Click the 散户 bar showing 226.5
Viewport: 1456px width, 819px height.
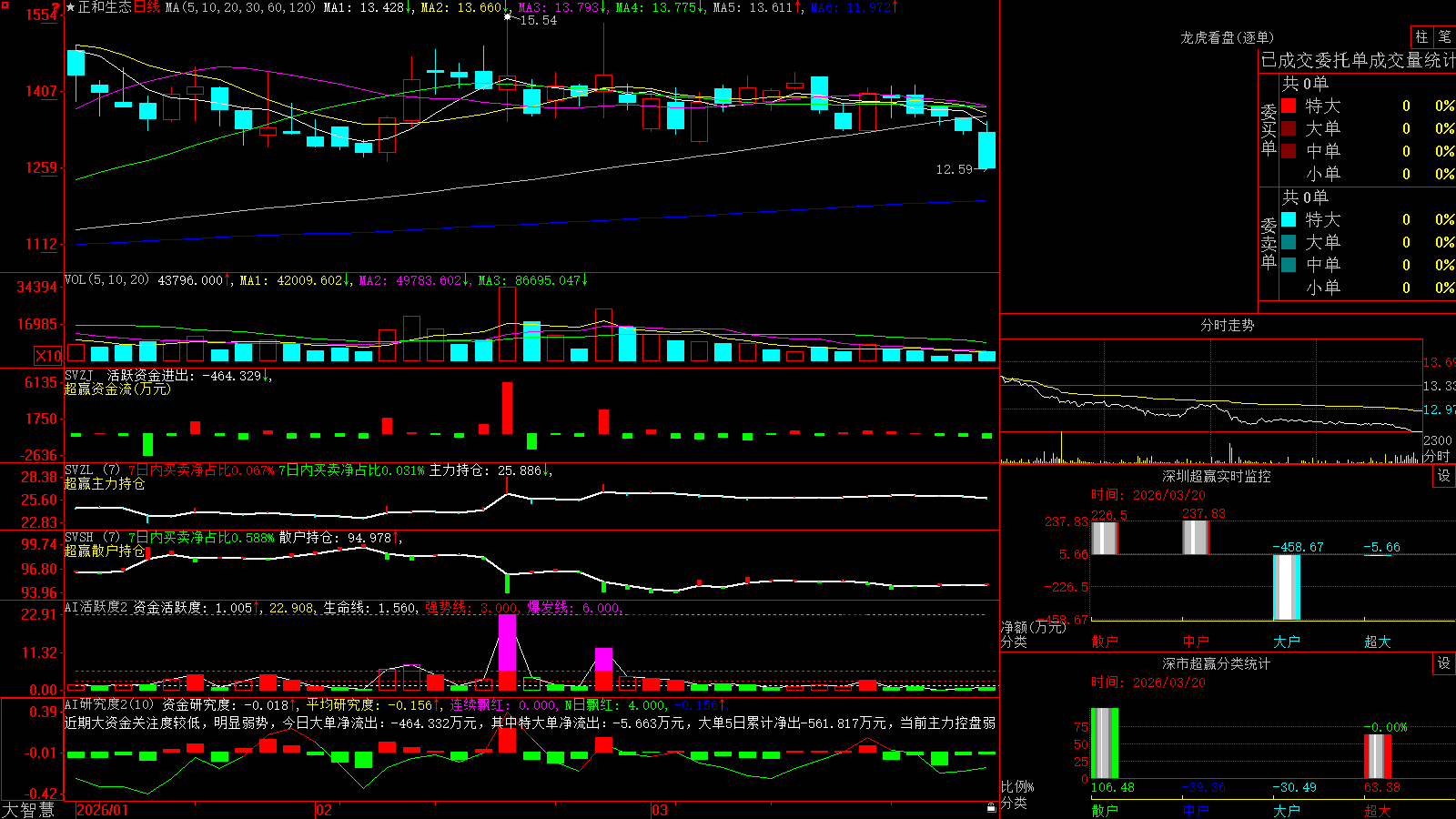coord(1104,538)
